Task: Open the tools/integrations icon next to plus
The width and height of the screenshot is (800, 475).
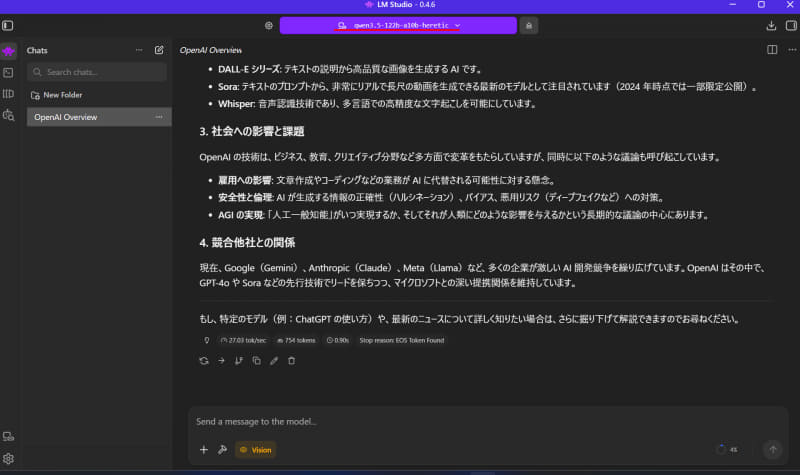Action: [222, 450]
